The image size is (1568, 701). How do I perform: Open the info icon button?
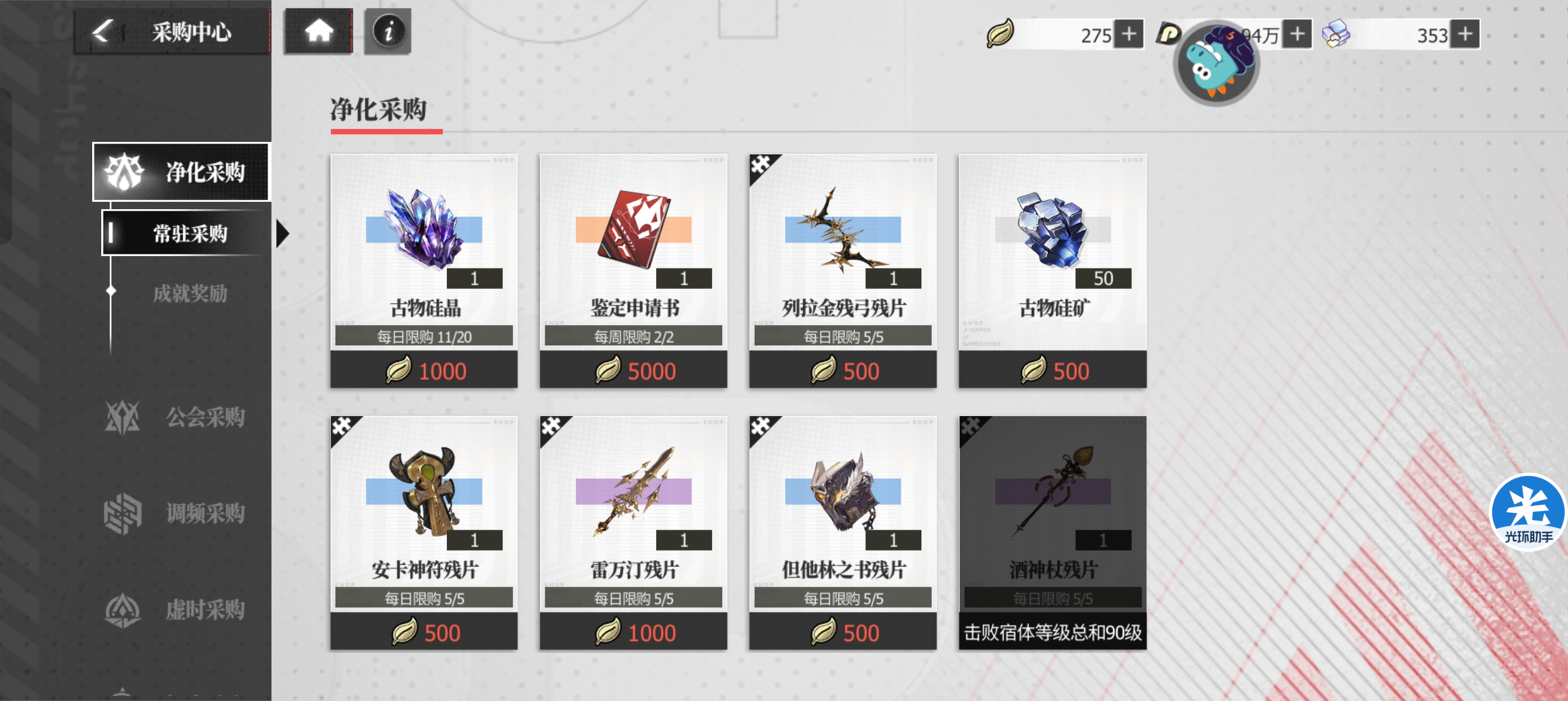point(387,31)
